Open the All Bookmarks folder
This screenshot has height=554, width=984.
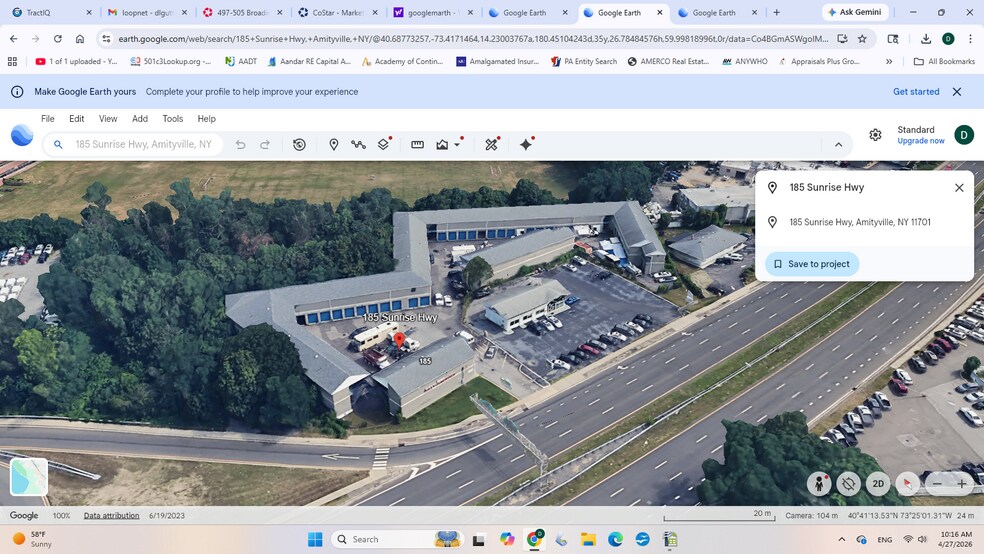coord(944,61)
